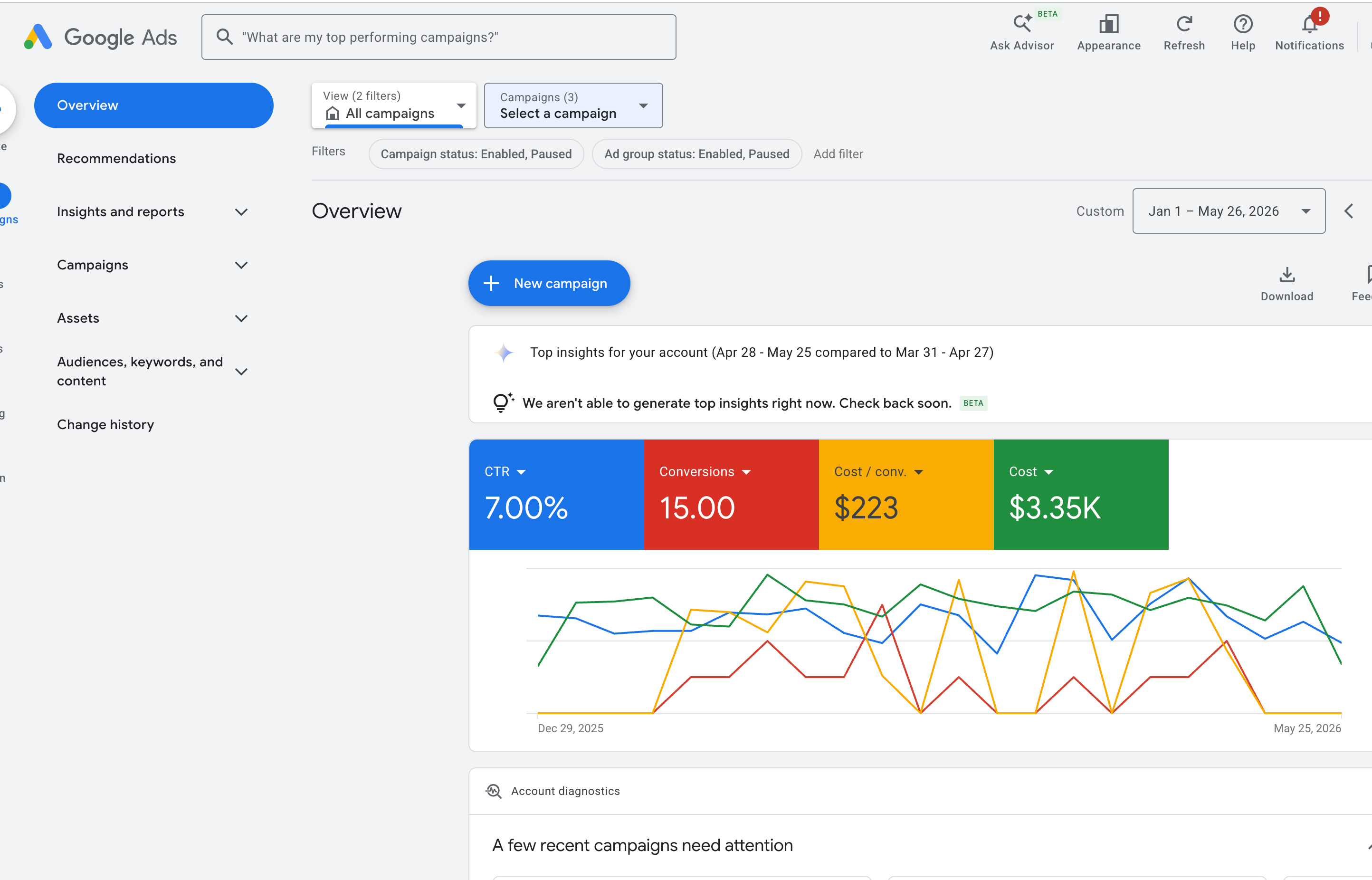Click the 'Top insights for your account' text
Screen dimensions: 1372x880
(x=762, y=352)
